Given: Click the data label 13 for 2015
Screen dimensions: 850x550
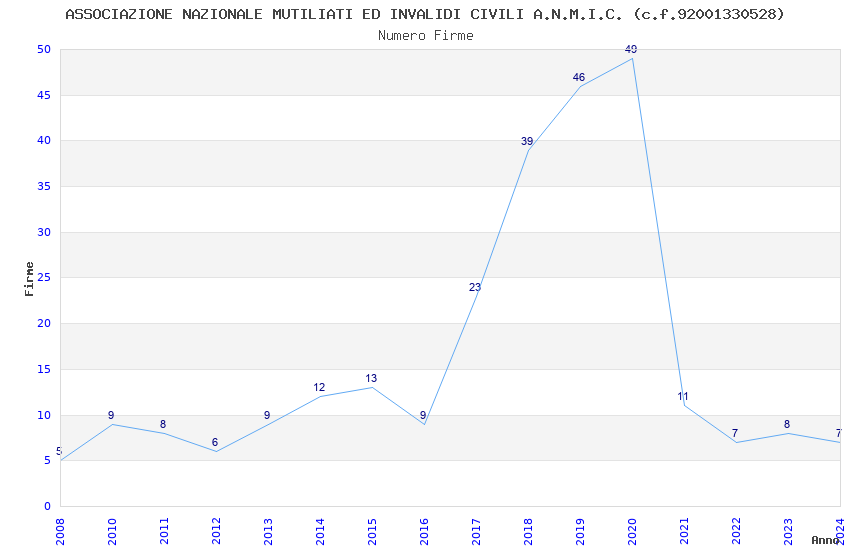Looking at the screenshot, I should tap(371, 378).
